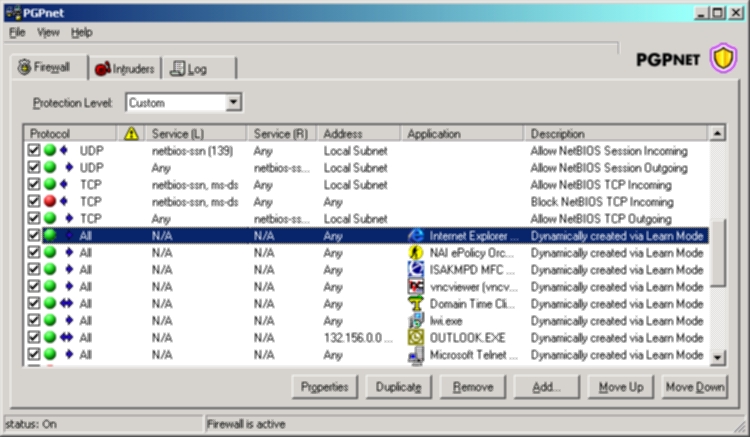Viewport: 750px width, 437px height.
Task: Disable the OUTLOOK.EXE rule checkbox
Action: (x=33, y=338)
